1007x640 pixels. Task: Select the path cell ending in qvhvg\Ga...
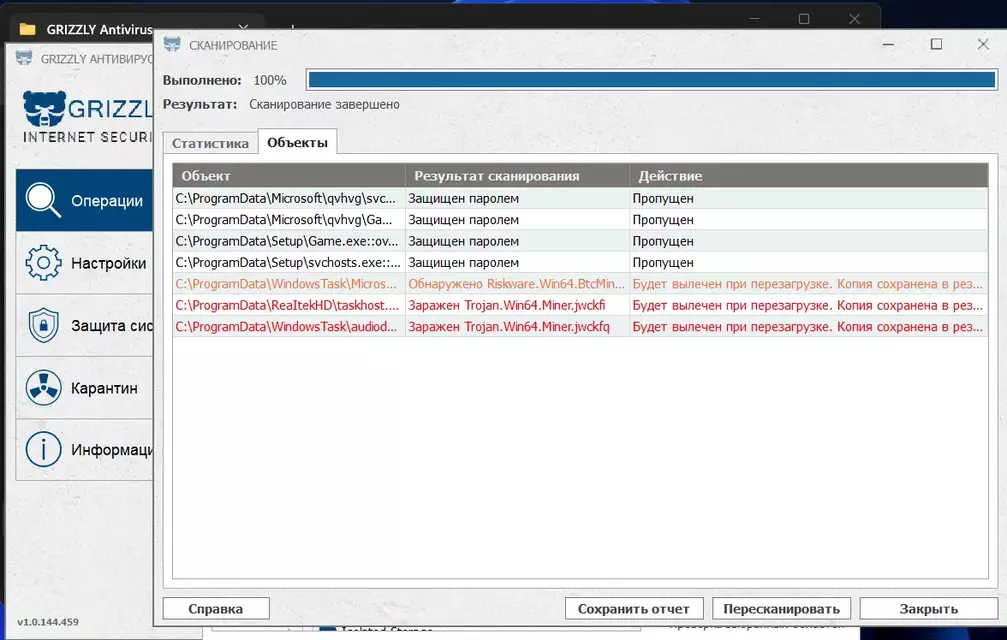click(289, 220)
